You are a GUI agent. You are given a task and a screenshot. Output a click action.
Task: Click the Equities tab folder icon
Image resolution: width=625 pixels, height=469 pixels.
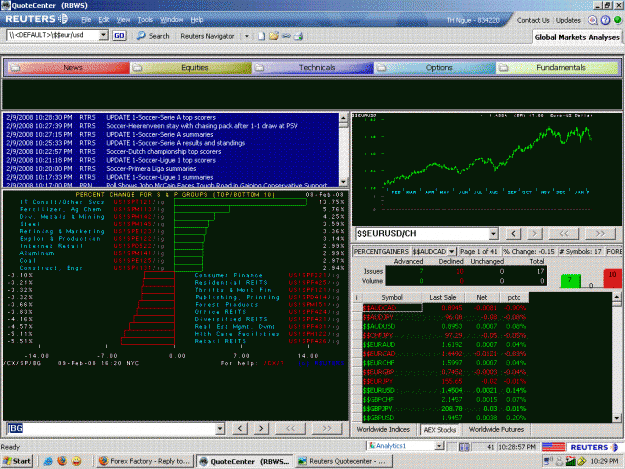137,67
